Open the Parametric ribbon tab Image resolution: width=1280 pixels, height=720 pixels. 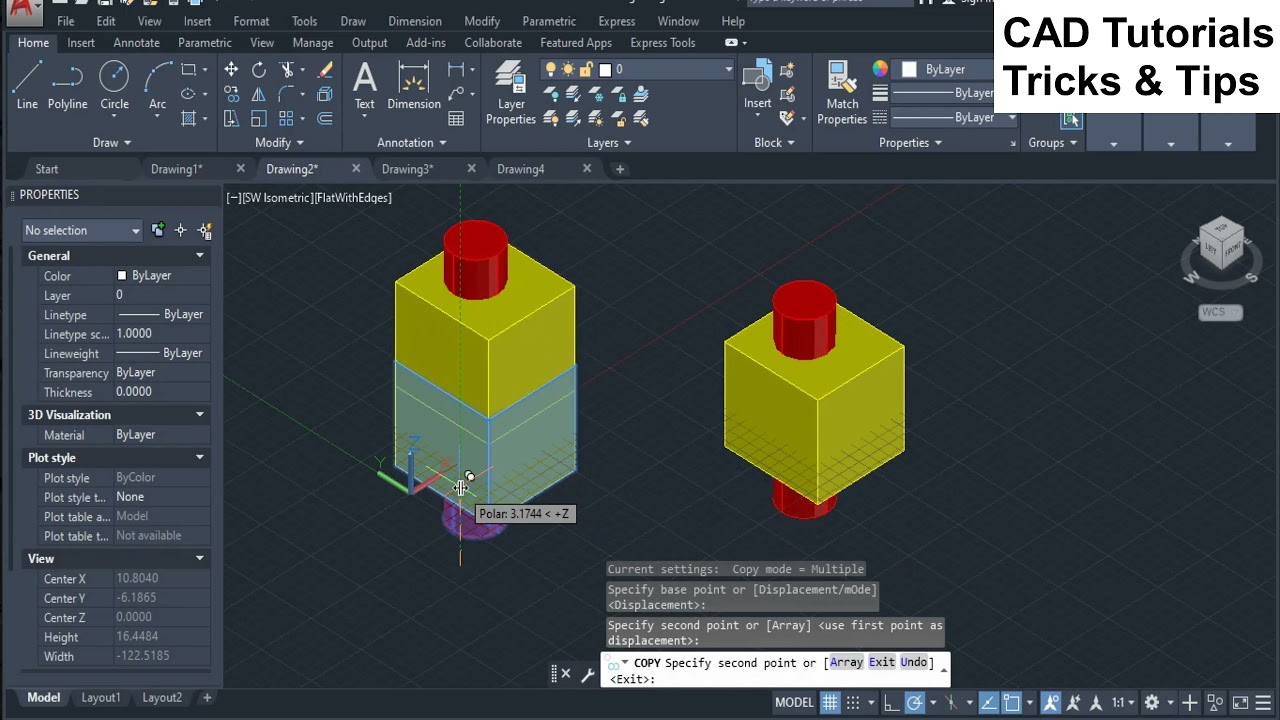[204, 43]
